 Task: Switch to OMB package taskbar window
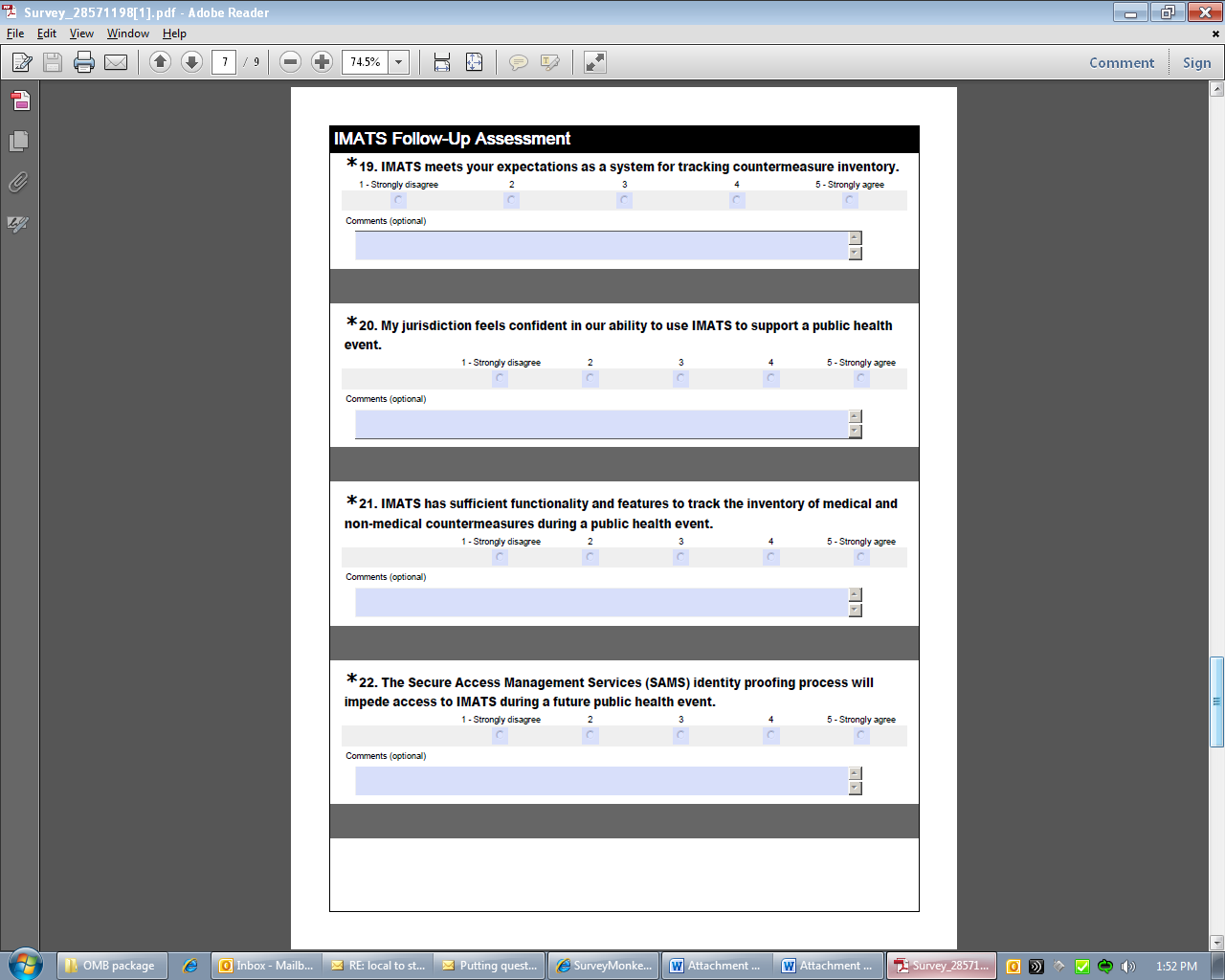point(112,966)
